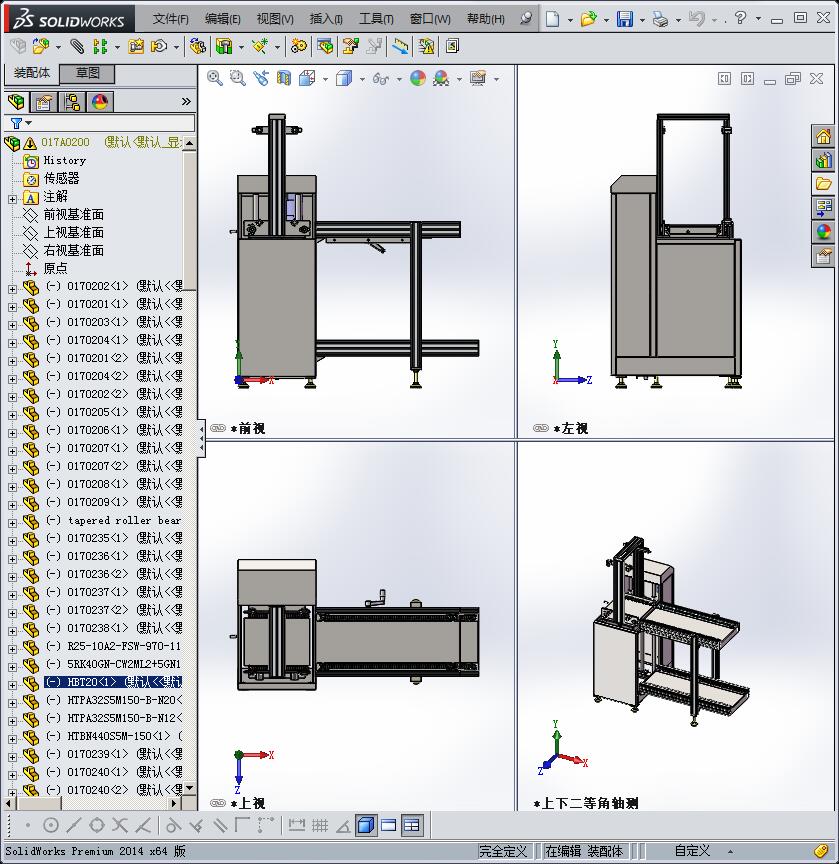The width and height of the screenshot is (839, 864).
Task: Open the 帮助(H) menu
Action: (485, 19)
